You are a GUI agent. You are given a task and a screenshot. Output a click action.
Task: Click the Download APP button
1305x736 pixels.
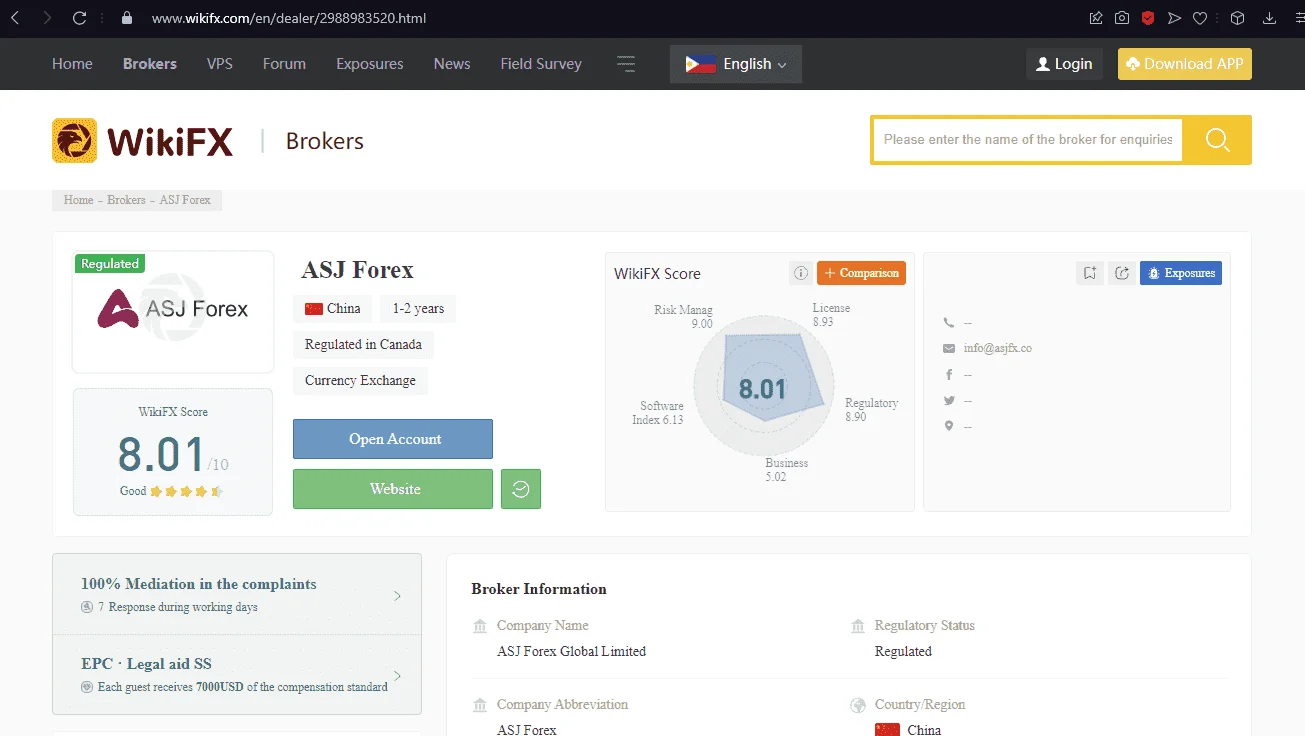coord(1185,64)
